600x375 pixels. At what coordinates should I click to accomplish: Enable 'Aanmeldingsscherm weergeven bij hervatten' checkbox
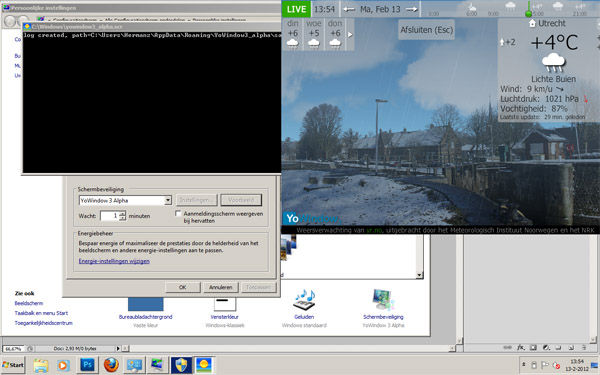[x=178, y=214]
